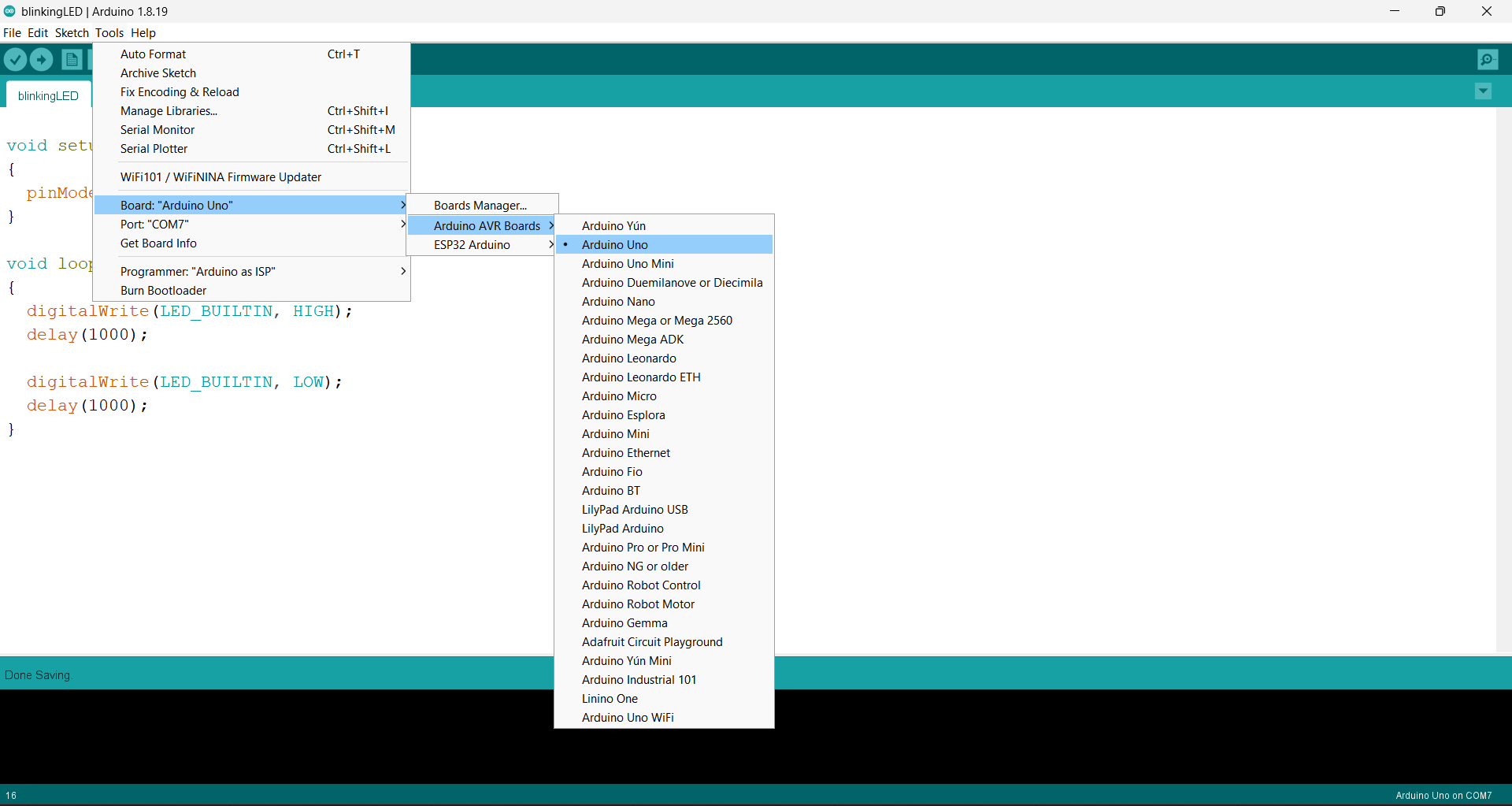Select Arduino Gemma board

pyautogui.click(x=664, y=623)
